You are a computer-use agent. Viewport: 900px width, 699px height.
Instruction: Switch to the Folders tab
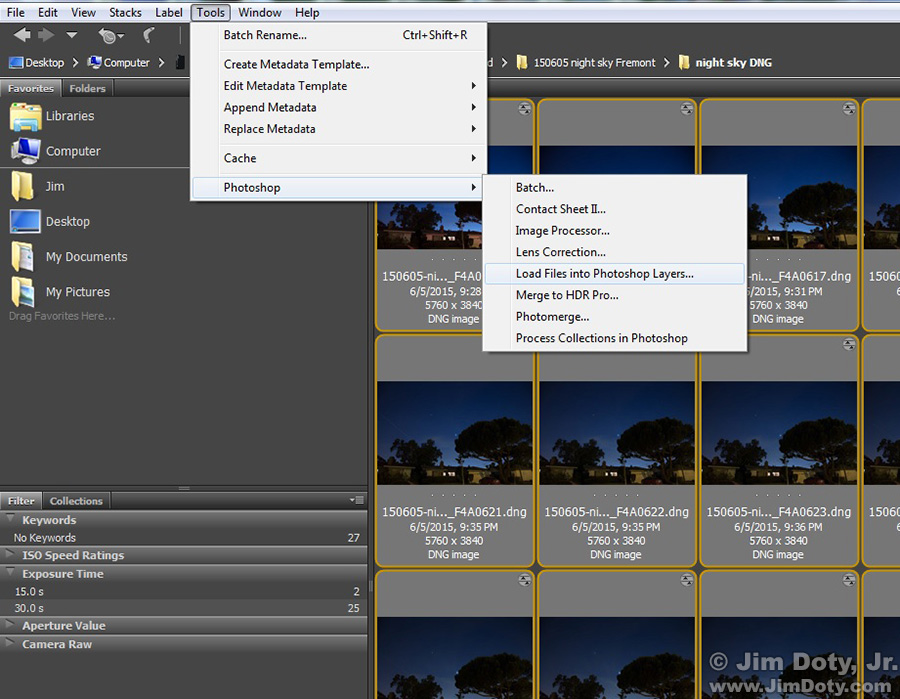point(87,88)
